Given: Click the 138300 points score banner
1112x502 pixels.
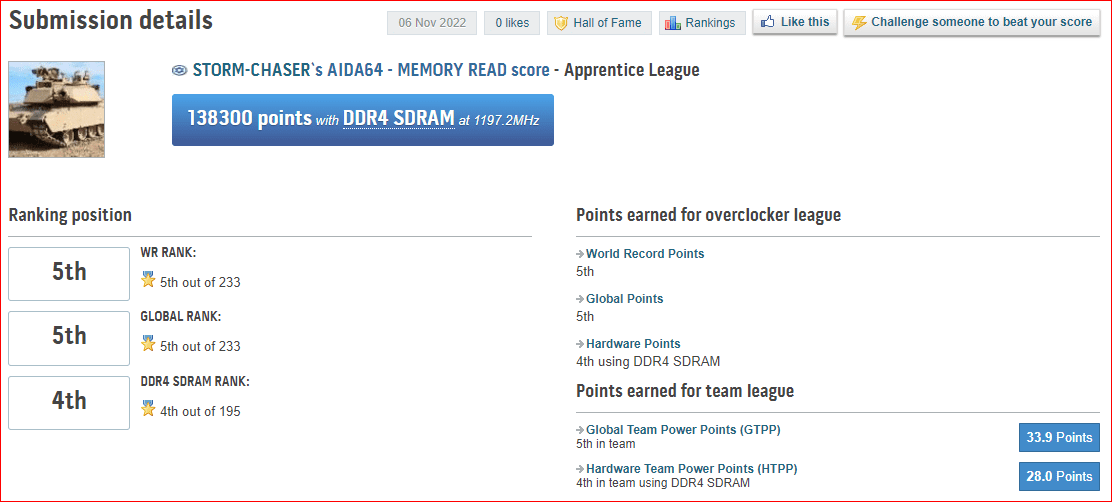Looking at the screenshot, I should click(x=362, y=120).
